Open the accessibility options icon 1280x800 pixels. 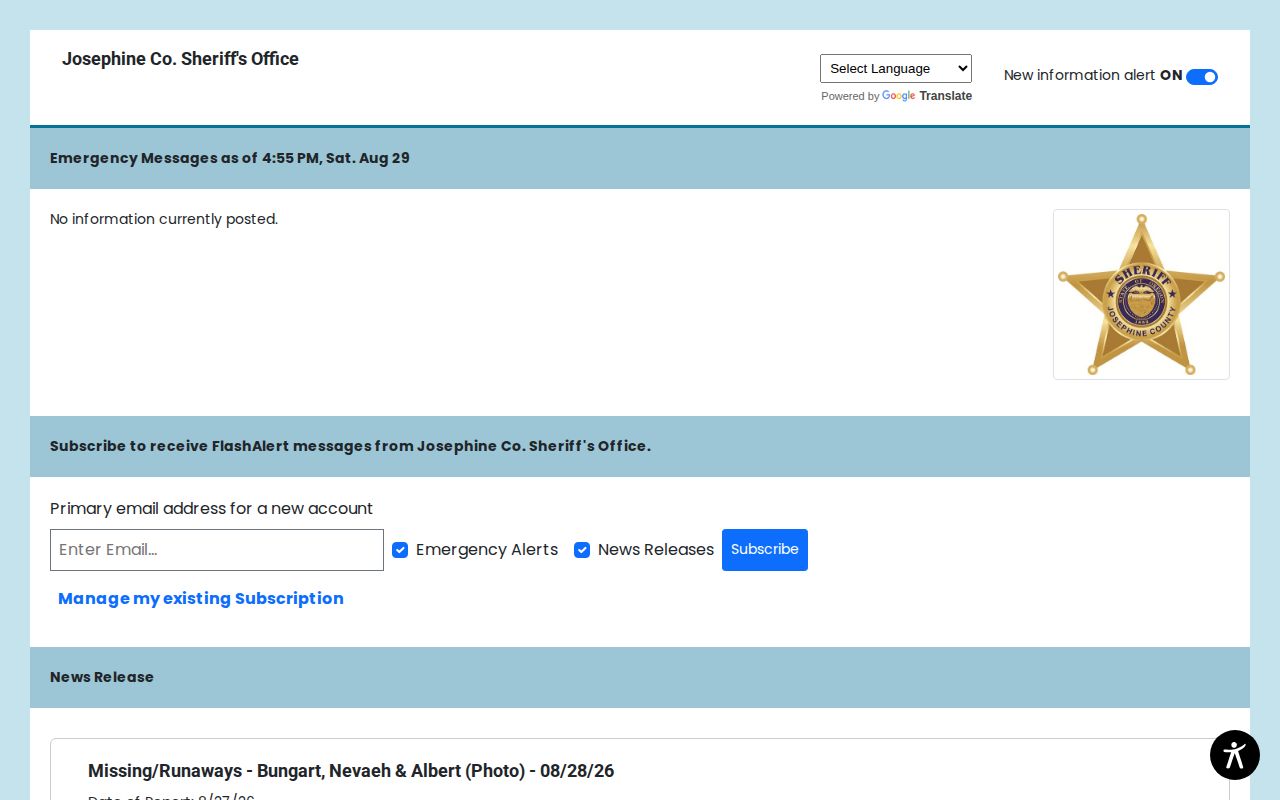pyautogui.click(x=1234, y=755)
